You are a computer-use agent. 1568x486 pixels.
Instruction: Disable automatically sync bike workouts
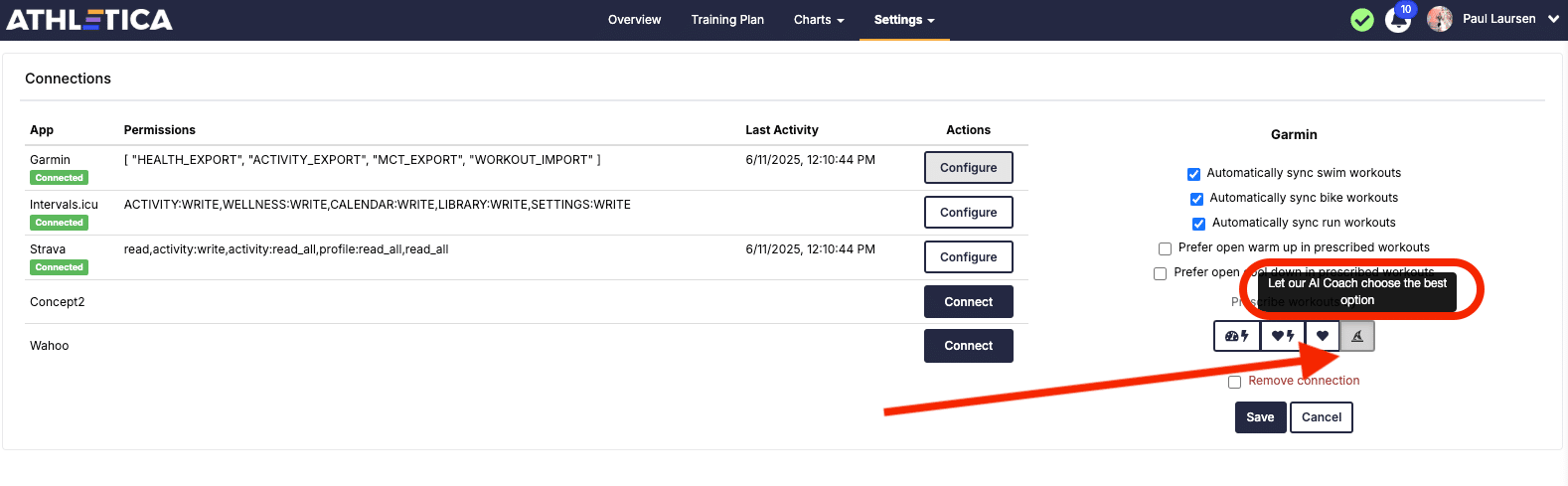(x=1196, y=199)
